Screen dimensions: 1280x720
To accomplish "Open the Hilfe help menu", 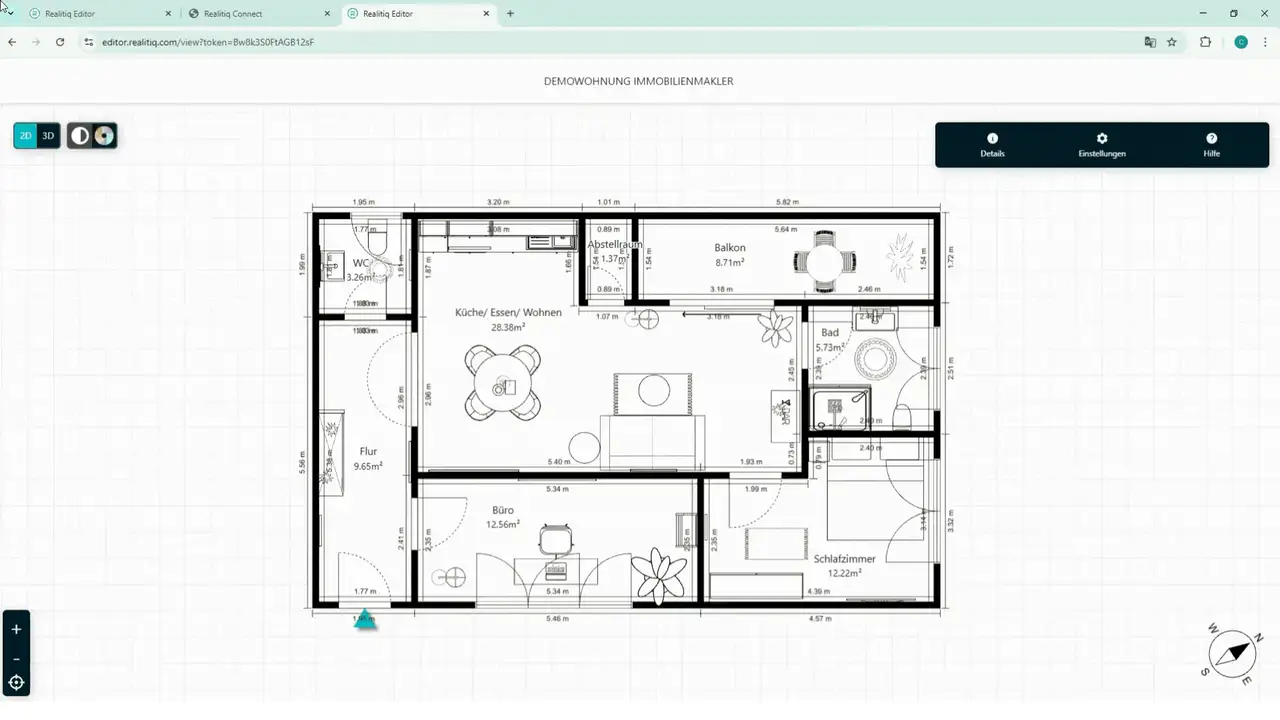I will (x=1211, y=145).
